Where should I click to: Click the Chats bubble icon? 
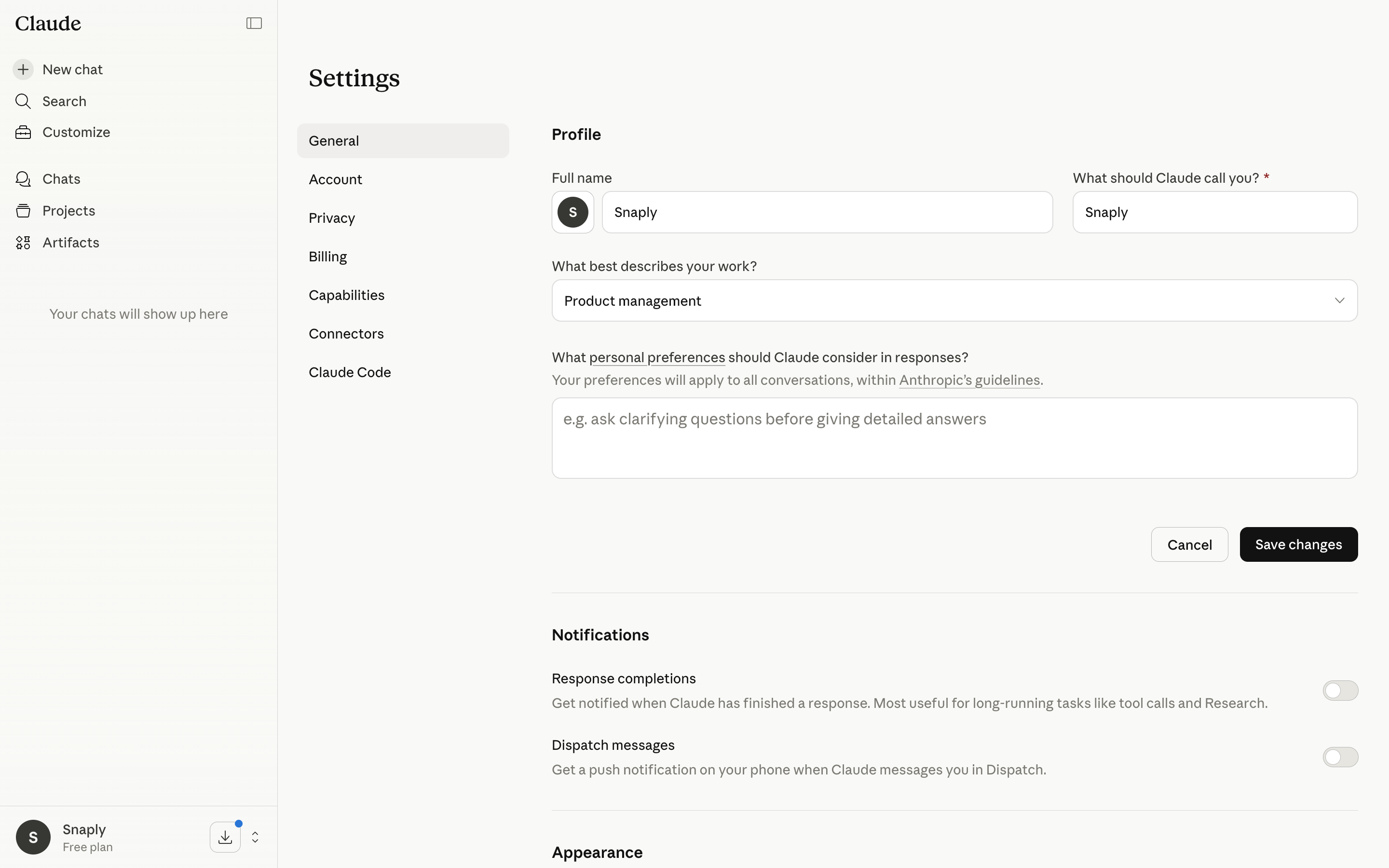pos(23,179)
